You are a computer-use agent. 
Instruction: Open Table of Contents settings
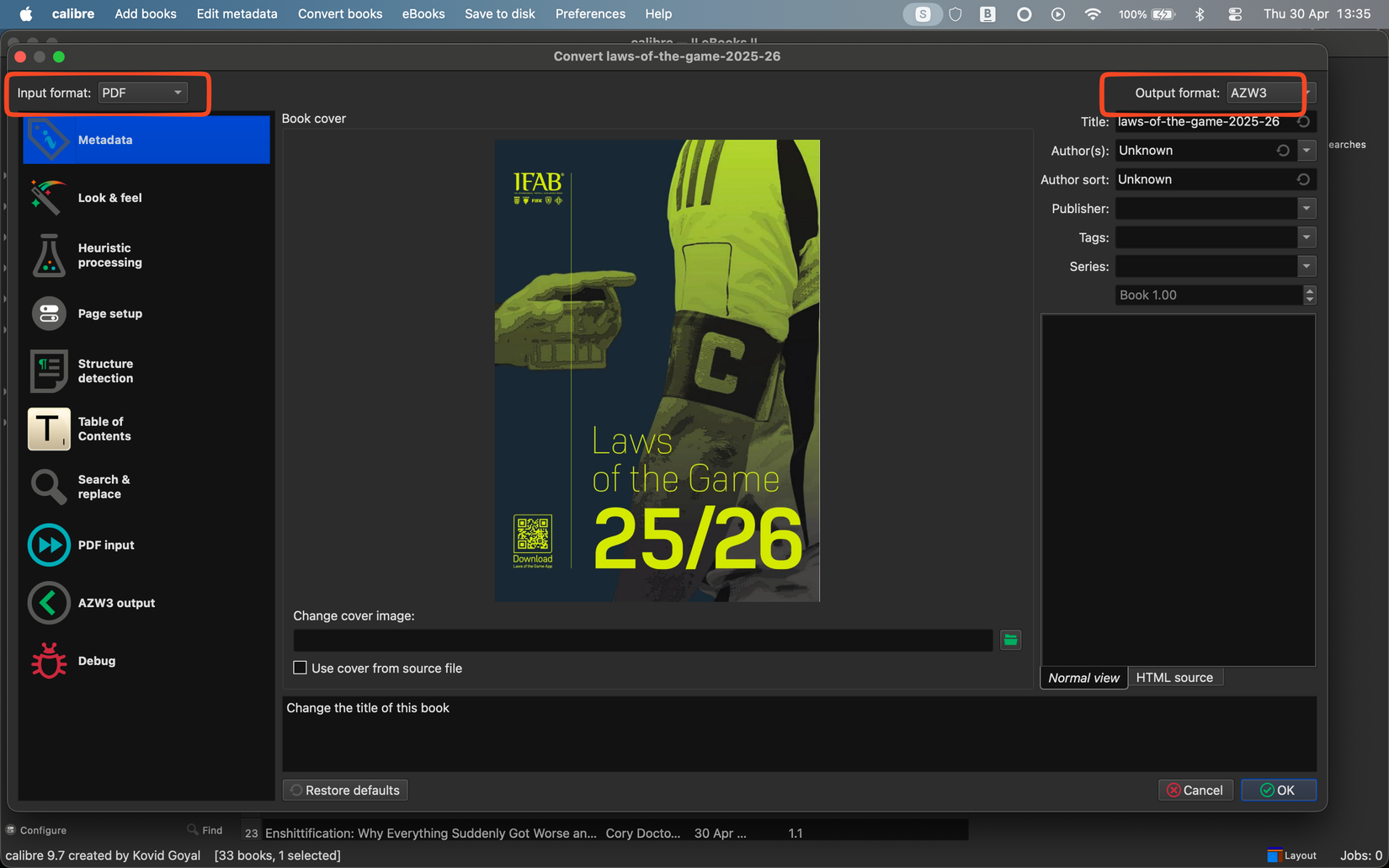point(146,429)
